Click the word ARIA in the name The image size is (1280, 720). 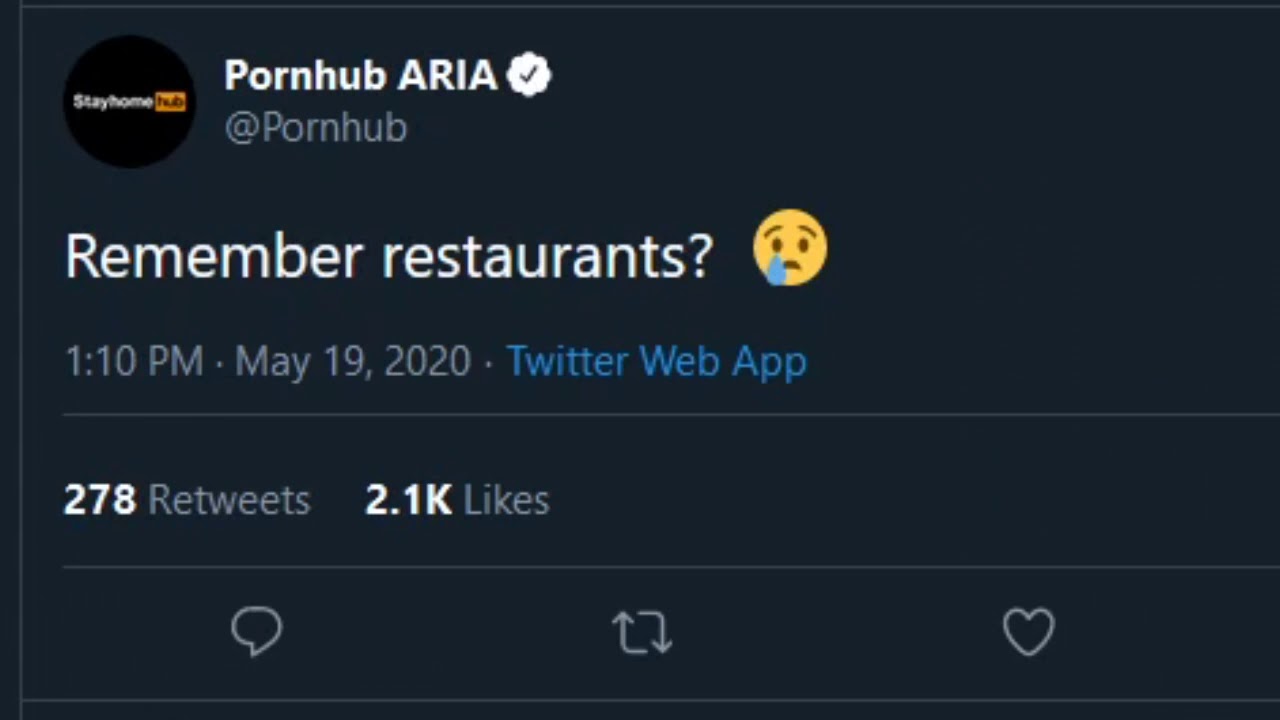click(x=447, y=76)
